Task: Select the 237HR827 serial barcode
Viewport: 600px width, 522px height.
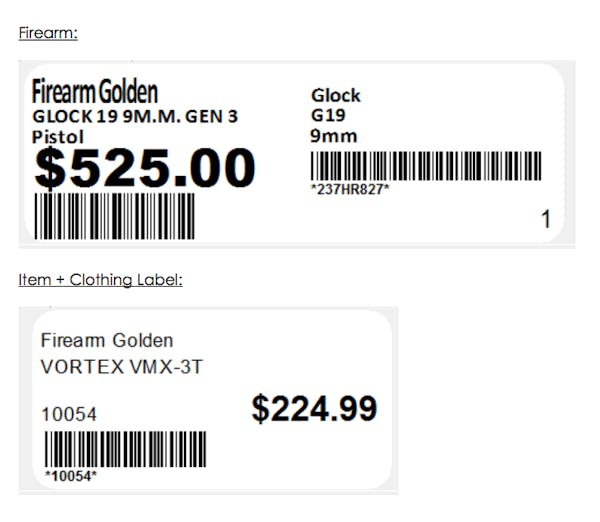Action: pos(426,166)
